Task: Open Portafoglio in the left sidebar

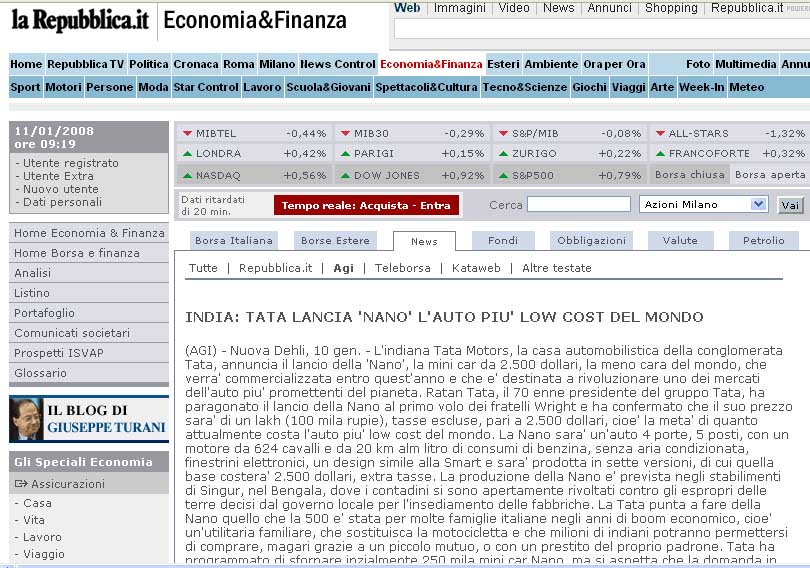Action: [x=44, y=313]
